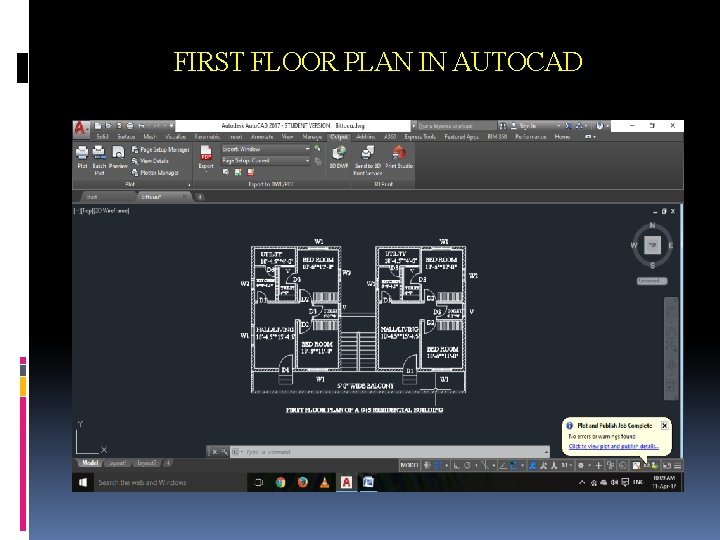Expand the Plot panel dialog launcher arrow

(x=189, y=185)
